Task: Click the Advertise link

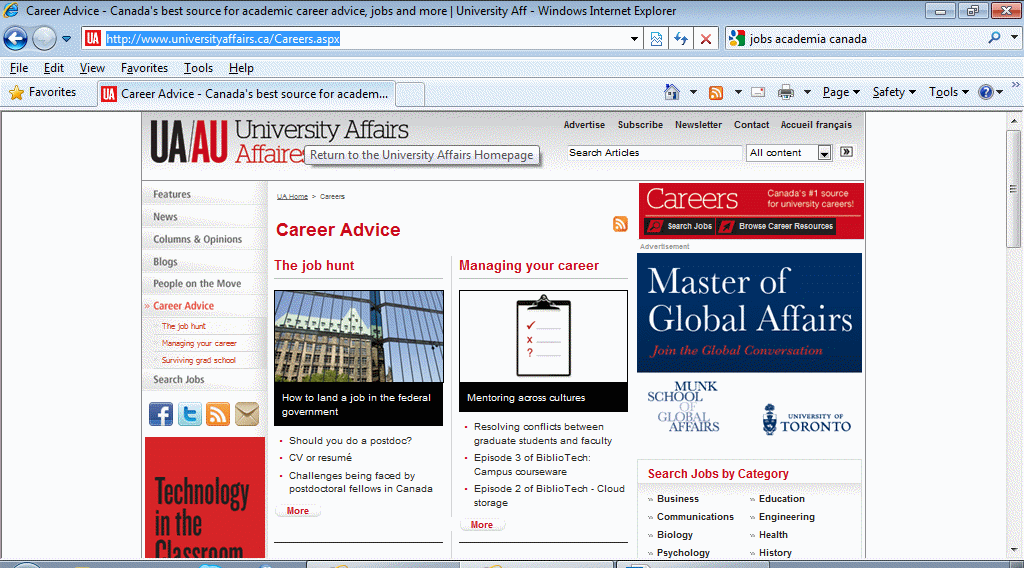Action: click(584, 125)
